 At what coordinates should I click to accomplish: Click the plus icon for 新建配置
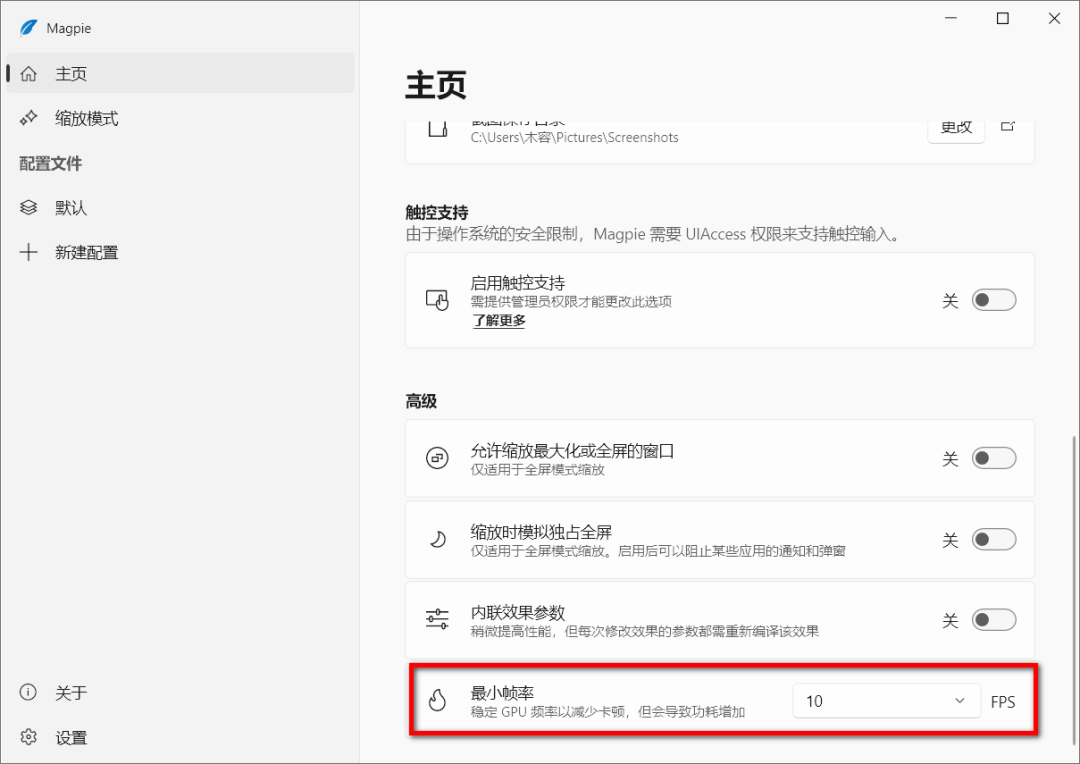pos(29,252)
